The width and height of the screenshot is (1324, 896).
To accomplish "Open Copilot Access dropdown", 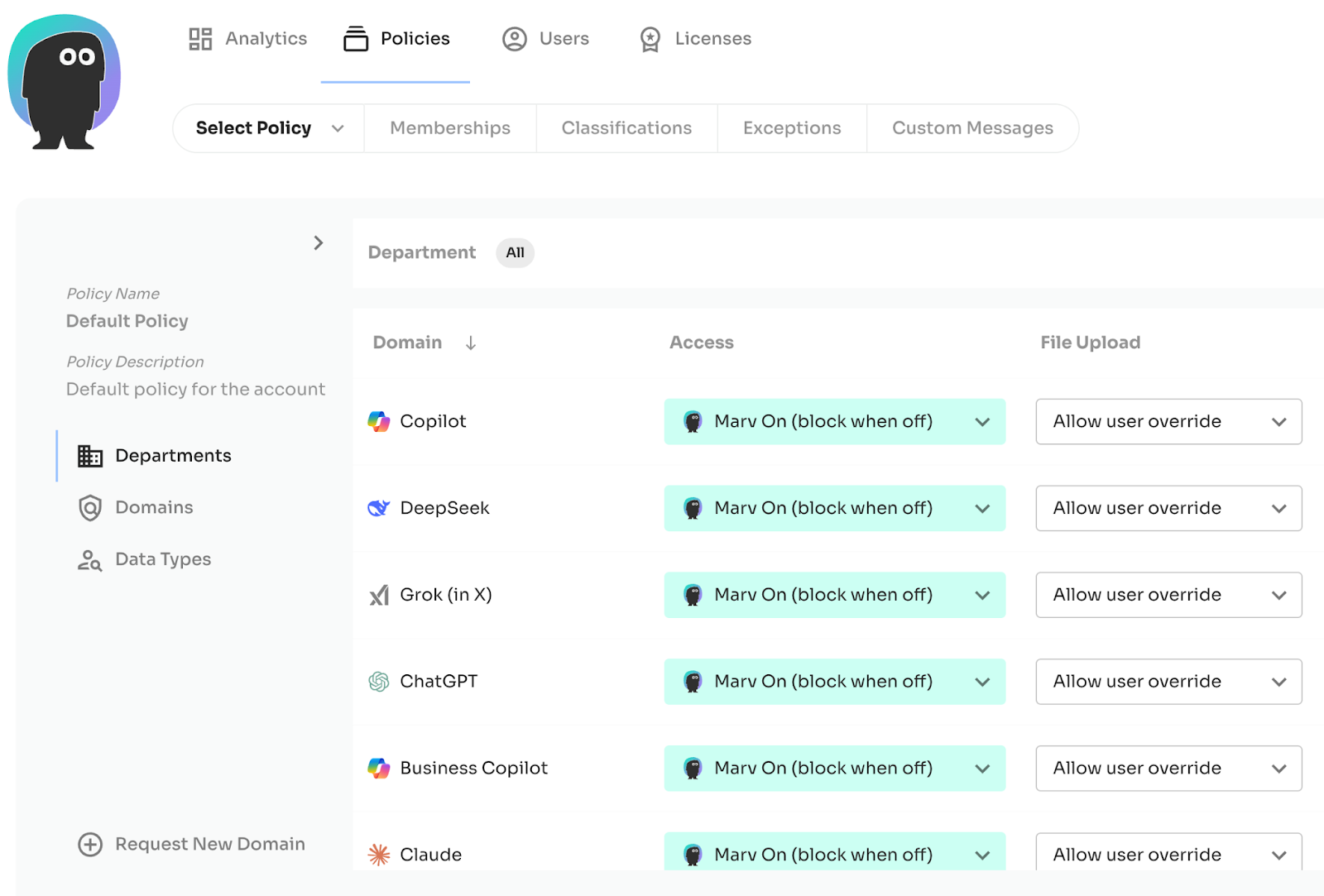I will (x=835, y=422).
